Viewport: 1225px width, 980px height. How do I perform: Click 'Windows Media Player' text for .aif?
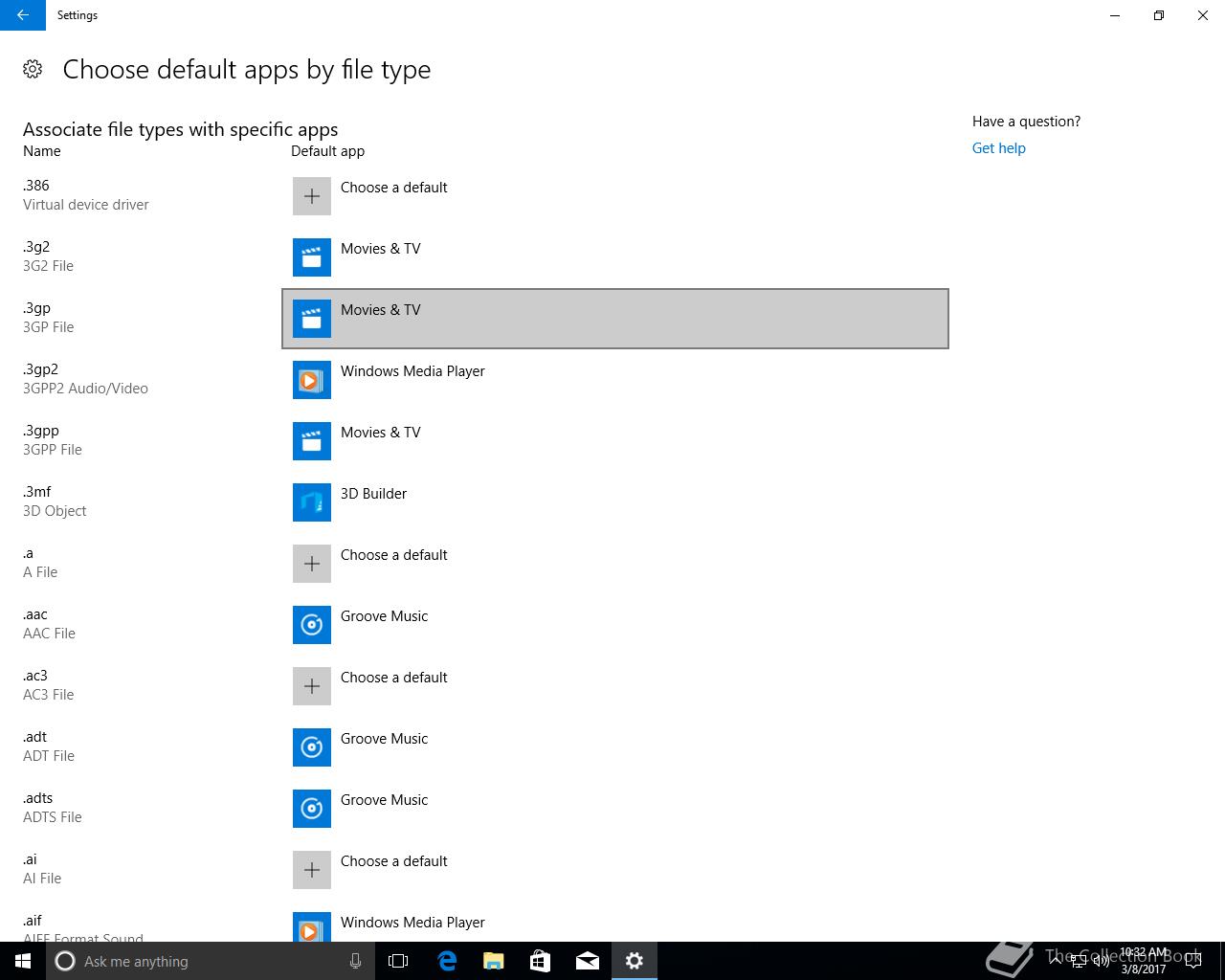pos(412,923)
